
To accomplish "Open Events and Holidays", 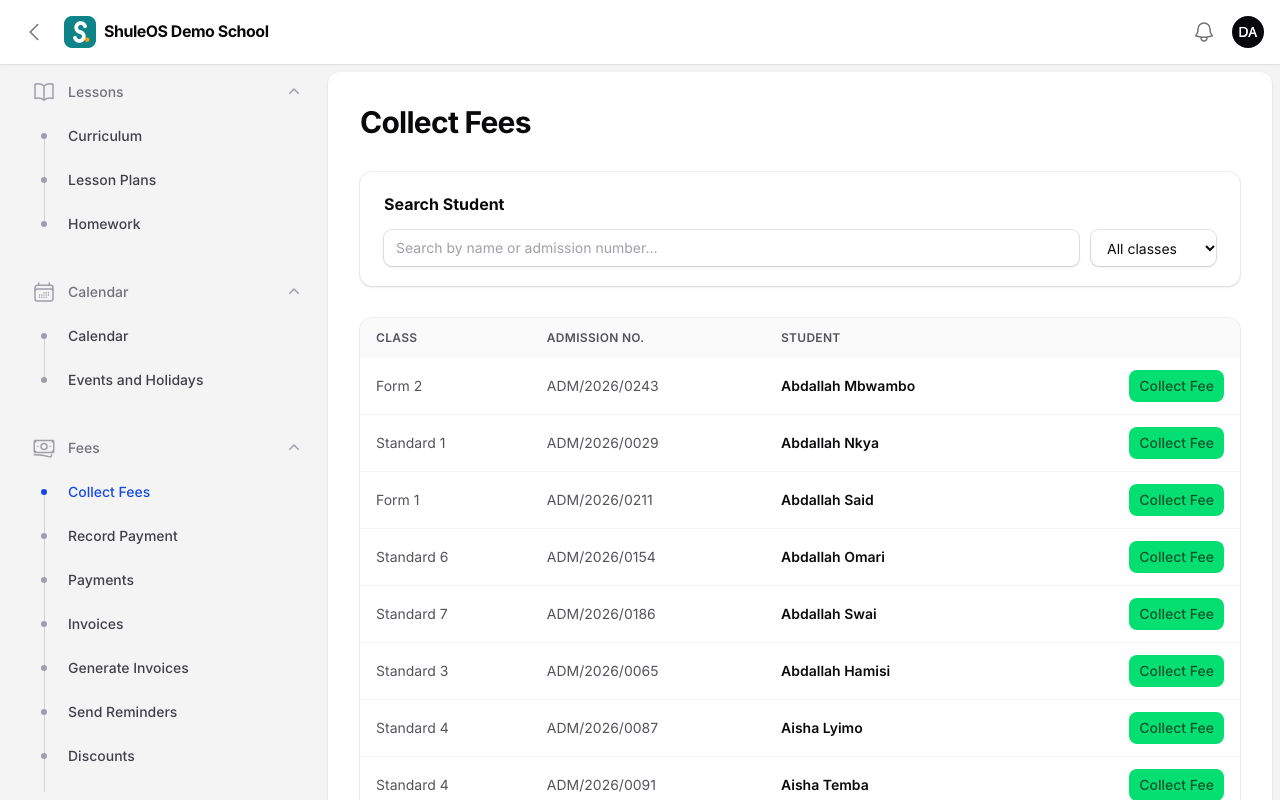I will tap(136, 380).
